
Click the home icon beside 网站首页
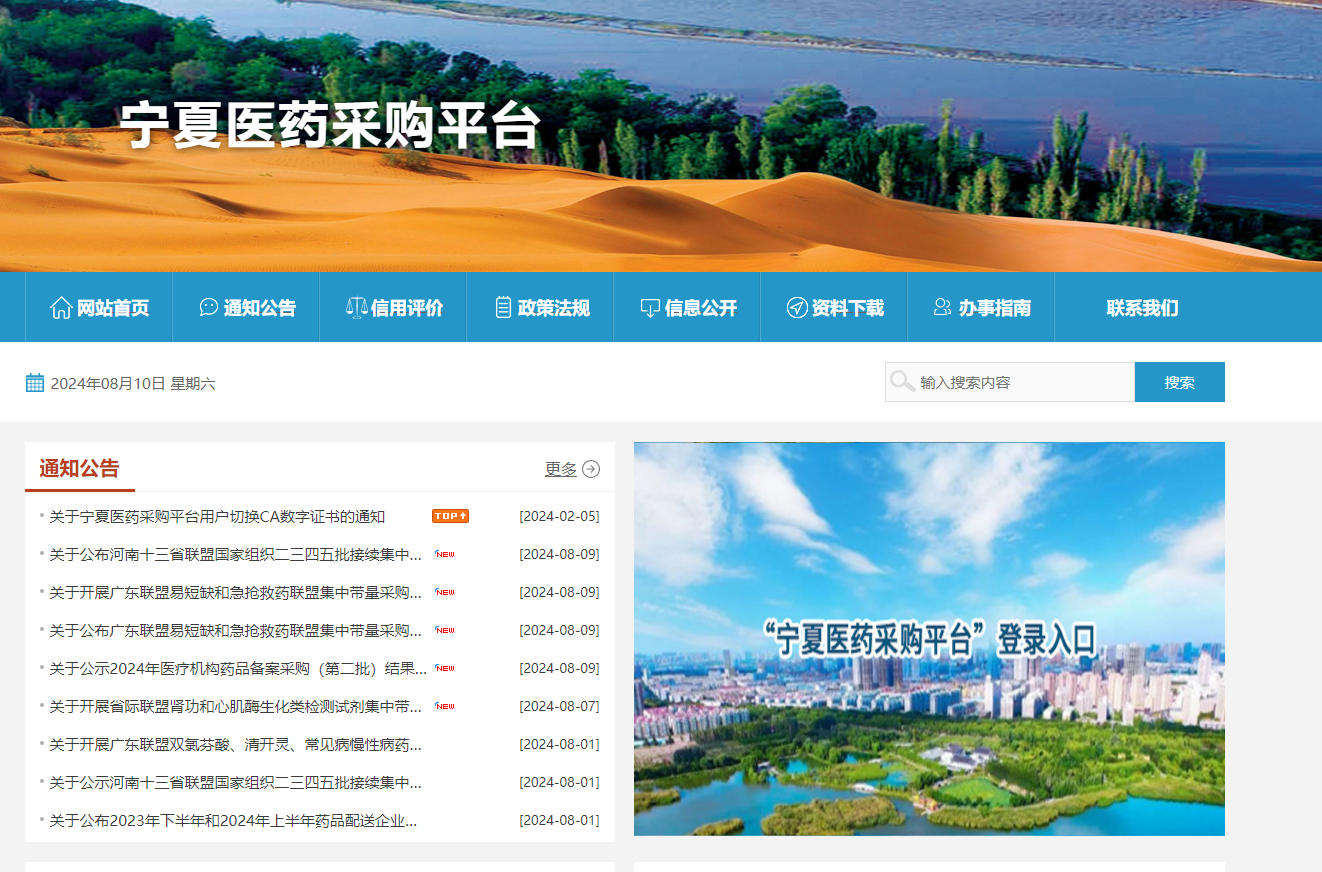point(61,307)
